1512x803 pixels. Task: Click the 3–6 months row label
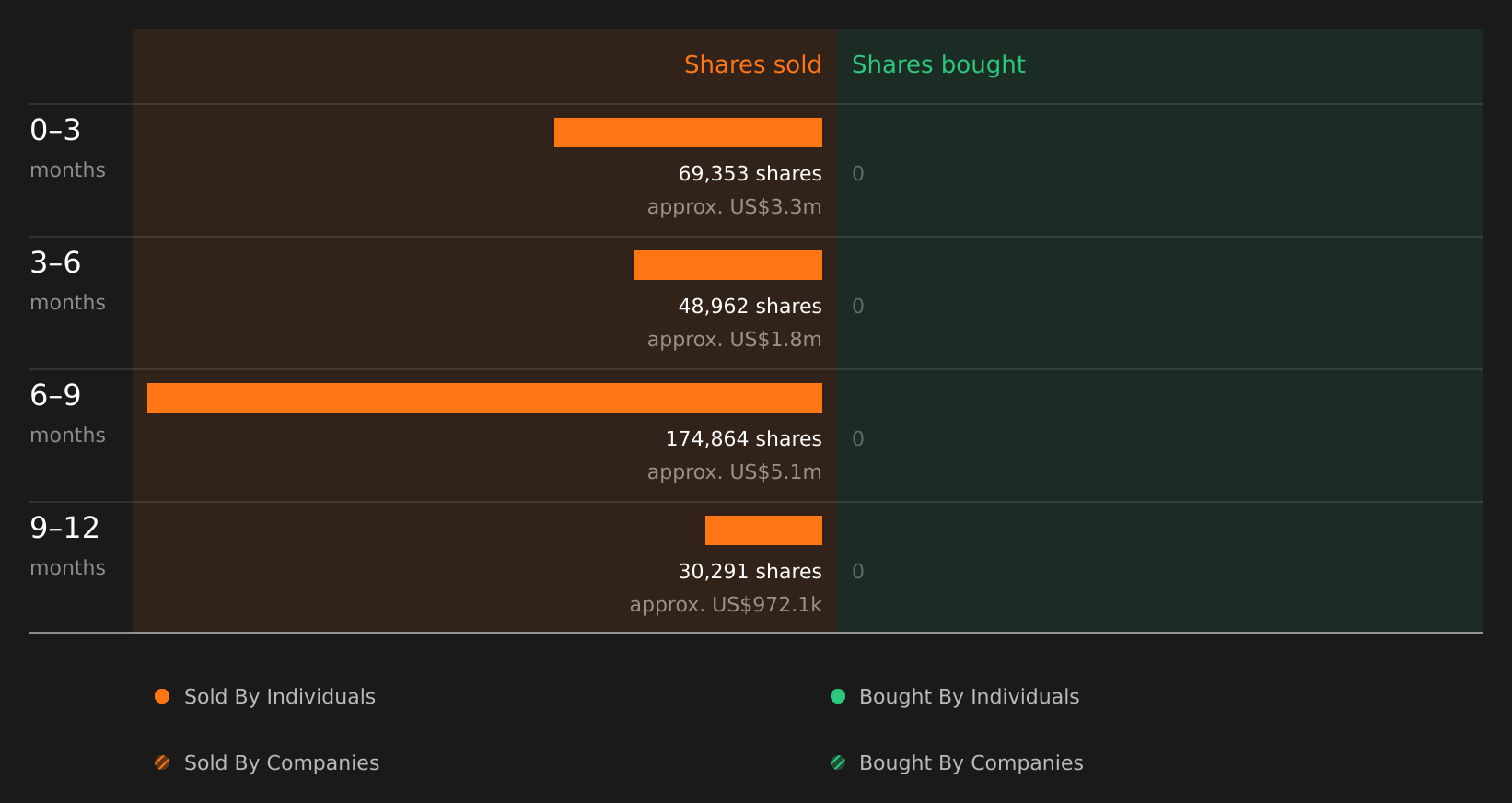(x=67, y=281)
